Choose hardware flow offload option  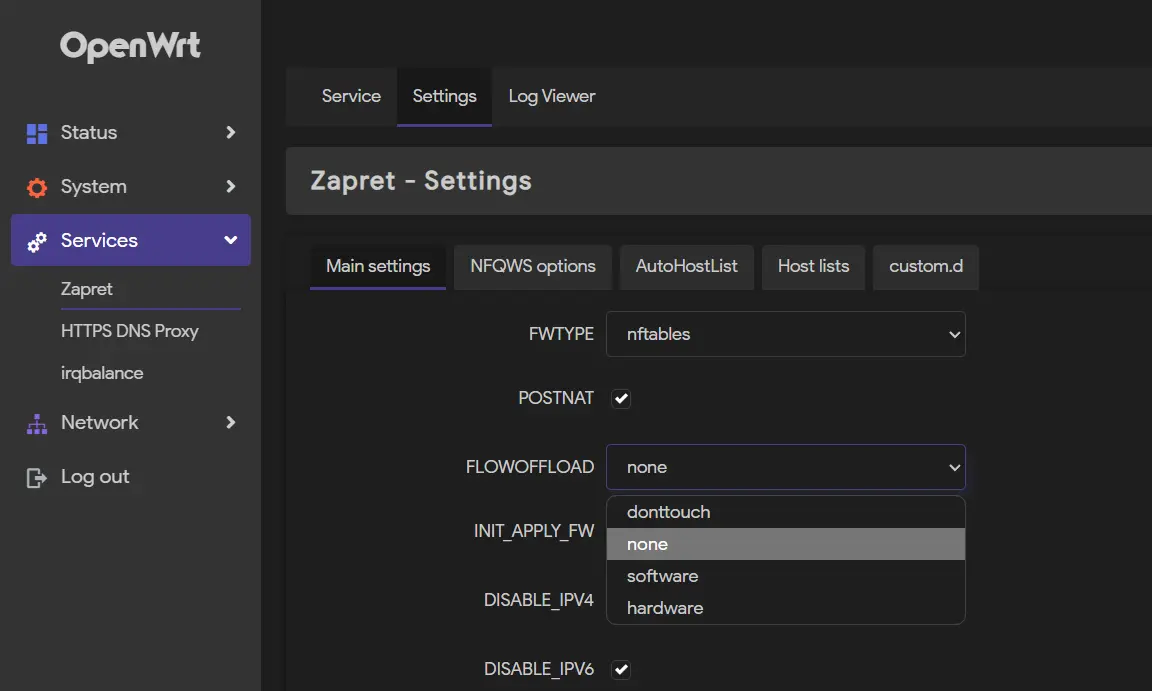[785, 608]
